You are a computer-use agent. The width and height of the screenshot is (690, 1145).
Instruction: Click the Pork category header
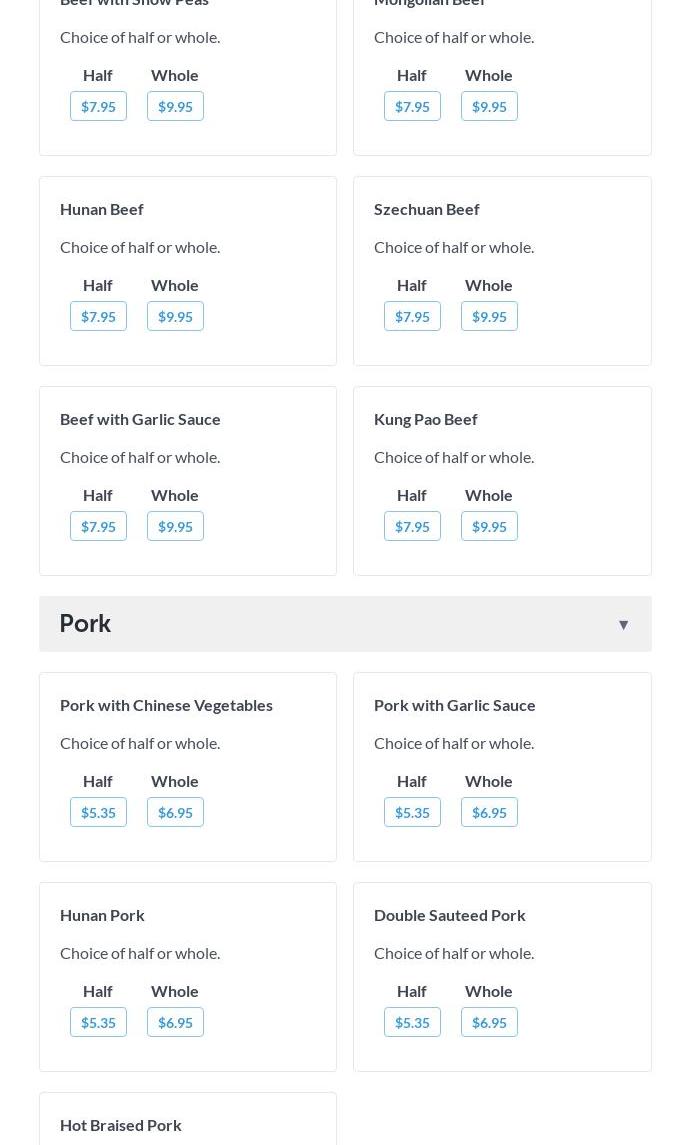[85, 623]
